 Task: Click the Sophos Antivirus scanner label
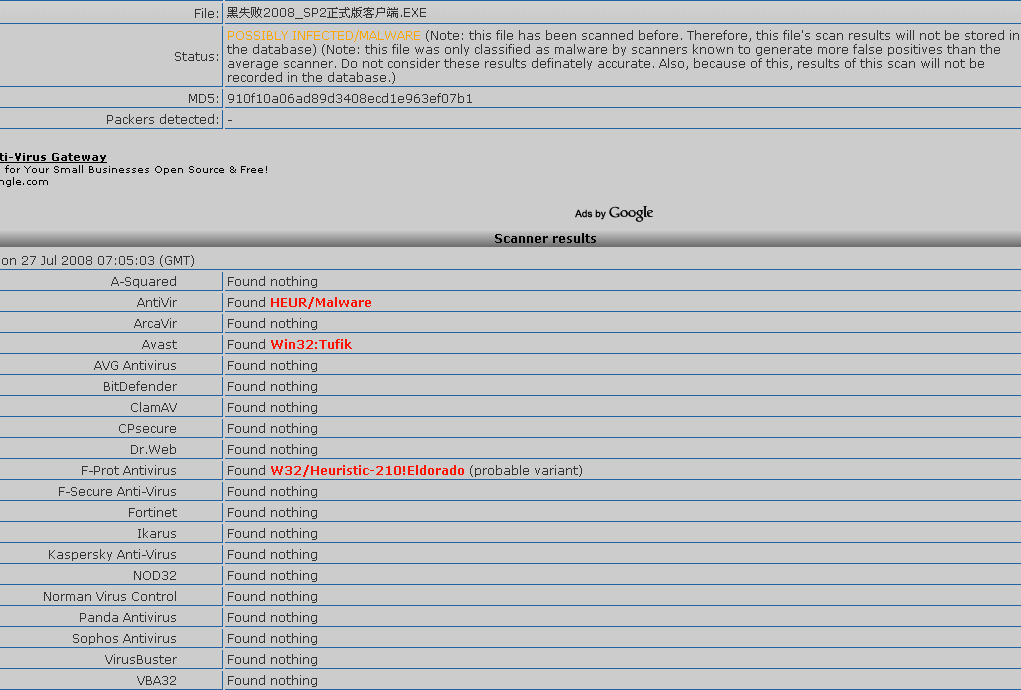click(124, 639)
